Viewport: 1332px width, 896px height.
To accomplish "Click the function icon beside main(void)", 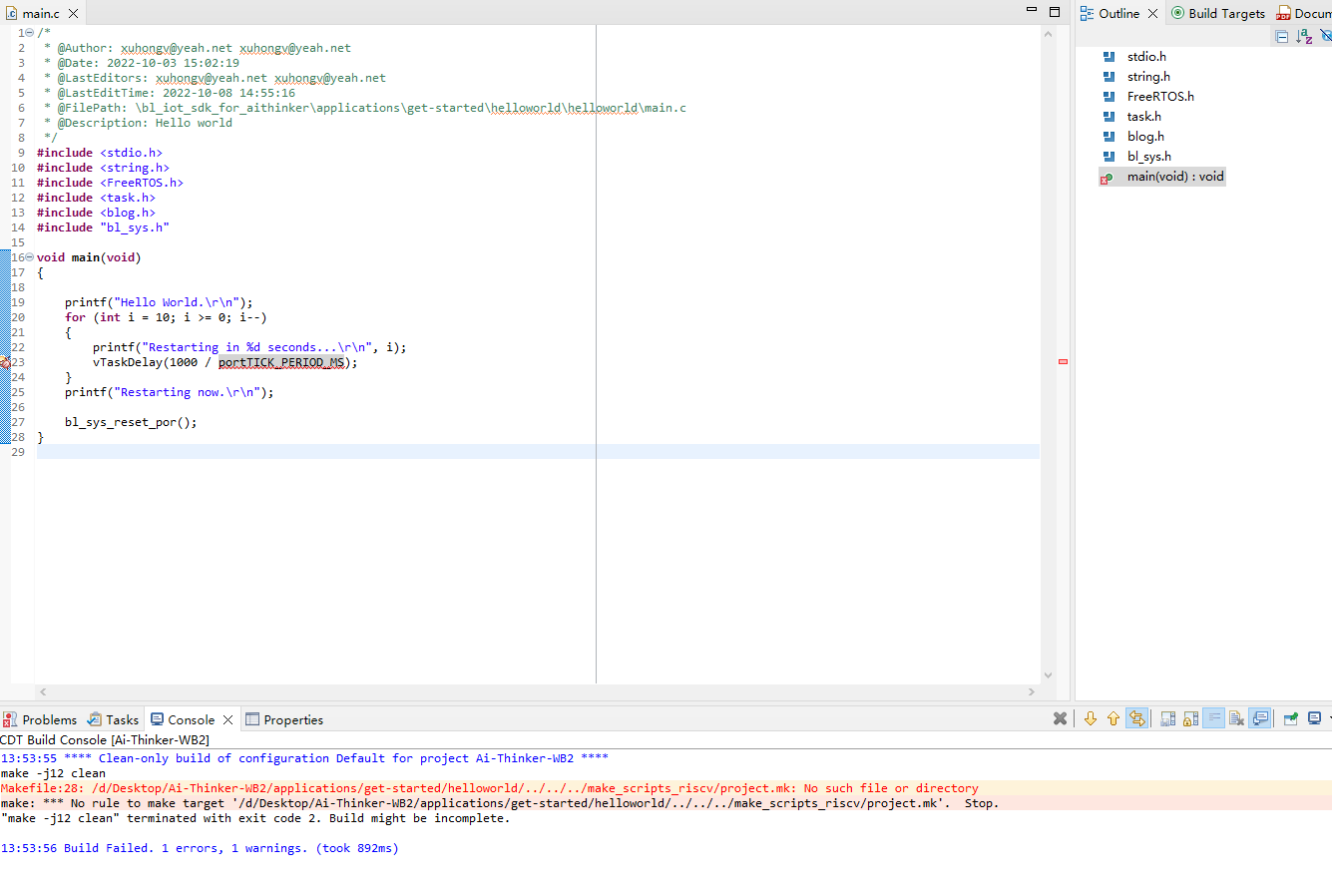I will 1107,178.
